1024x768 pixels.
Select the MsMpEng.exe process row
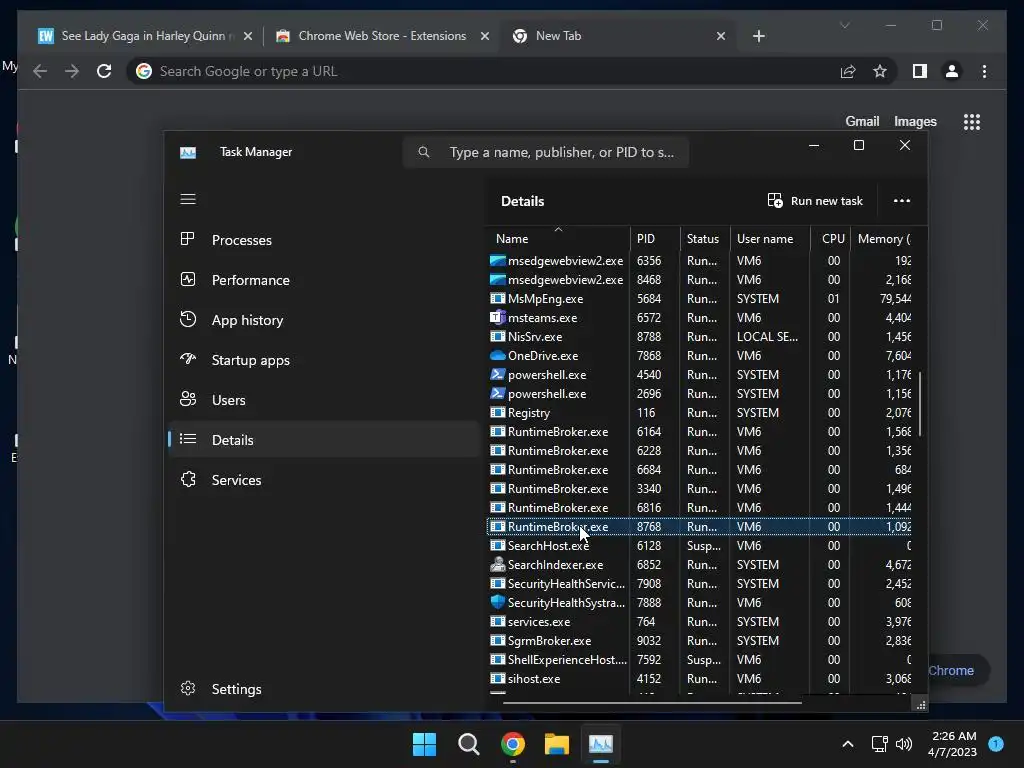point(700,298)
